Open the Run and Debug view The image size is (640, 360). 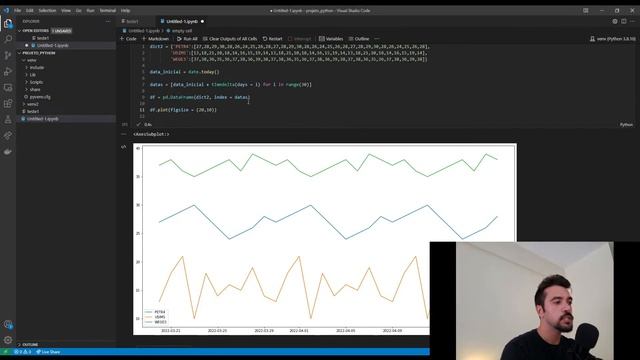pos(8,71)
